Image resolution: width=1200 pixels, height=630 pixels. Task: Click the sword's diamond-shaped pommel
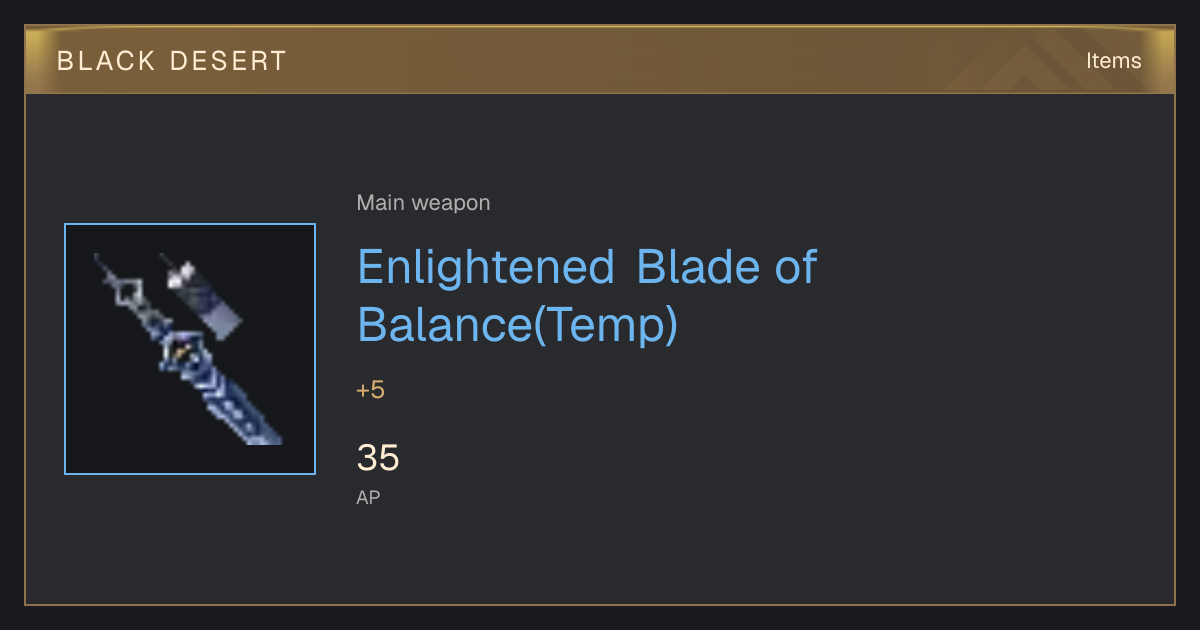[x=127, y=294]
